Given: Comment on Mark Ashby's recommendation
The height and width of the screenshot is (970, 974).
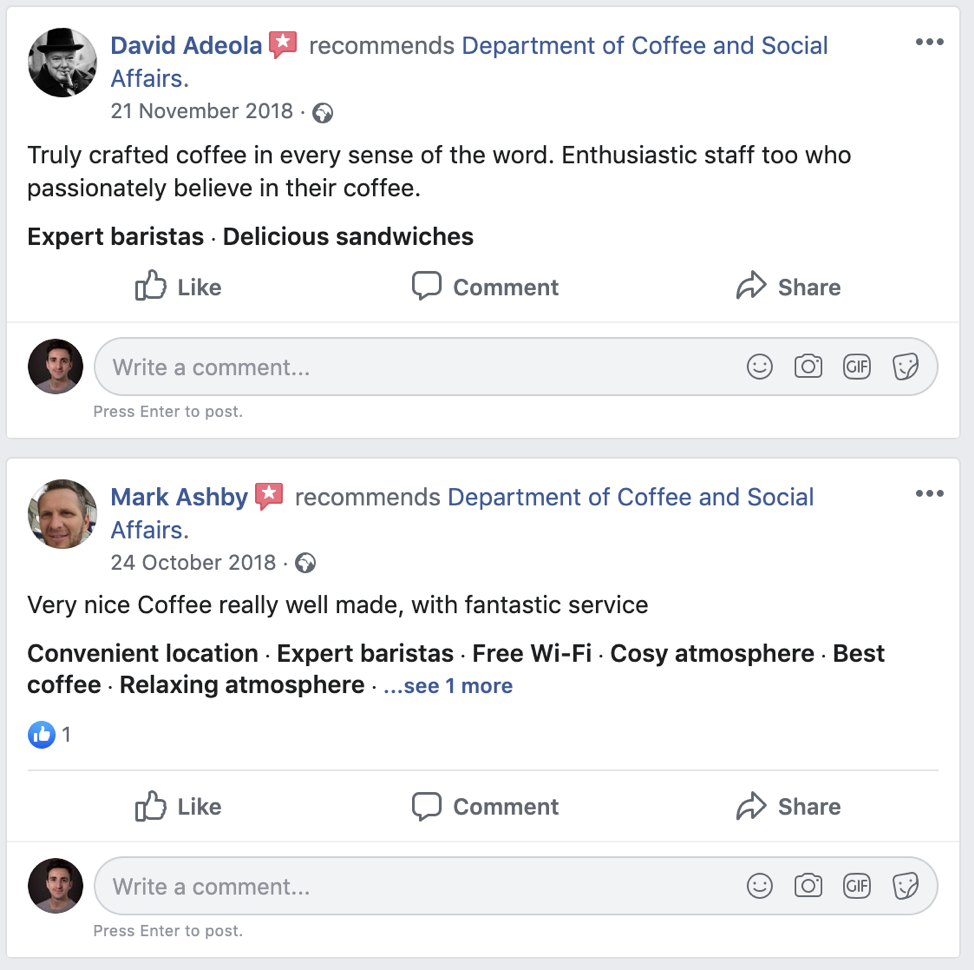Looking at the screenshot, I should pyautogui.click(x=486, y=806).
